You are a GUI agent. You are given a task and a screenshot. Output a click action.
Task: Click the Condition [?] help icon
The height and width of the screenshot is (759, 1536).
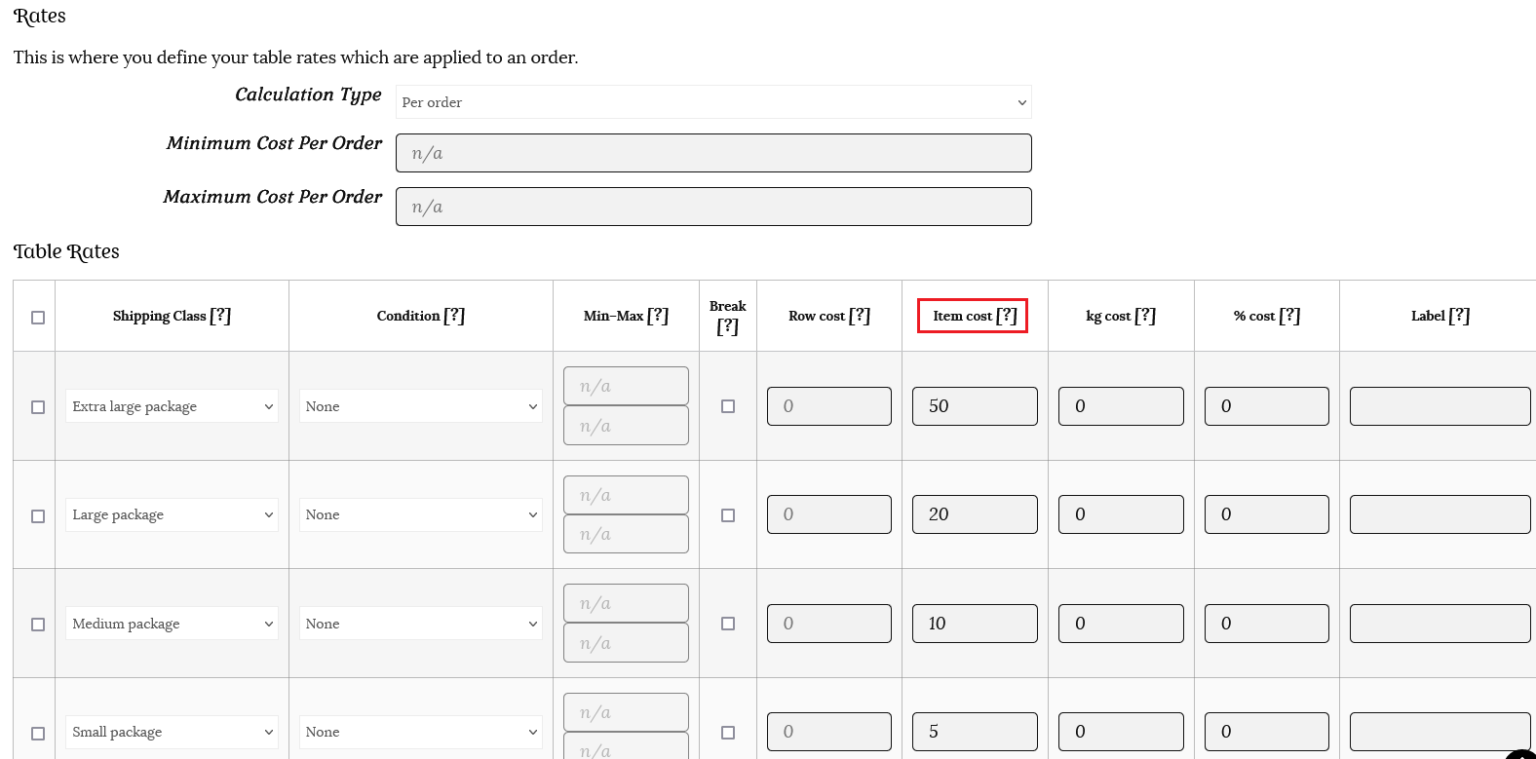tap(454, 316)
